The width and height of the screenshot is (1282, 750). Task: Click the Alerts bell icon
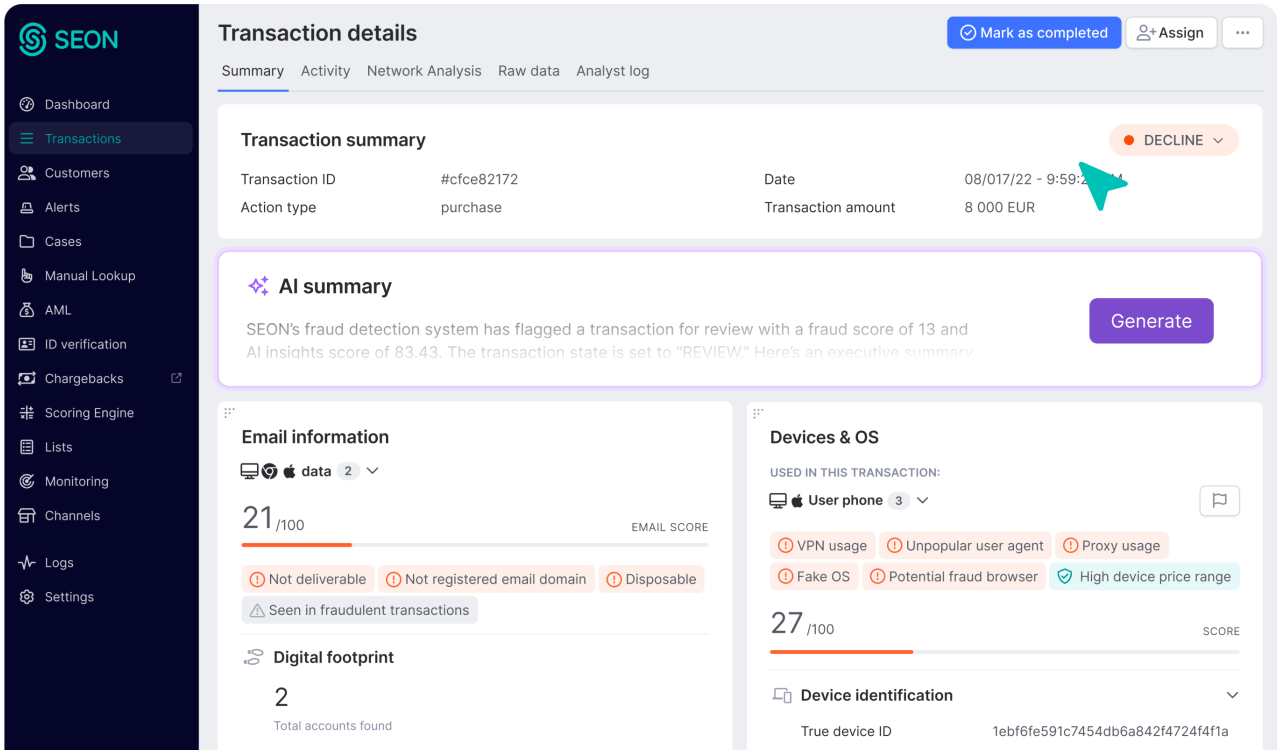pos(27,207)
